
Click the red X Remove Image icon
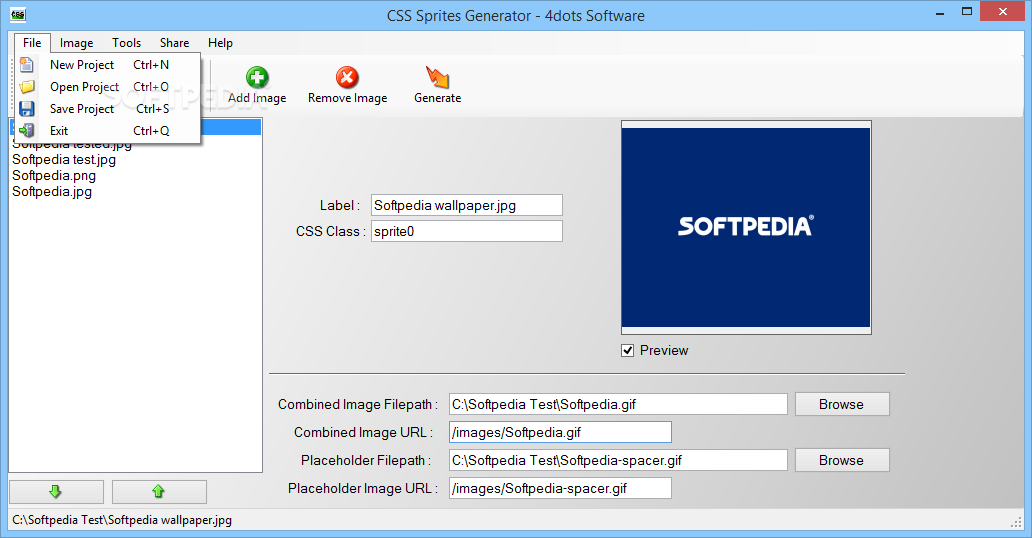[x=347, y=77]
